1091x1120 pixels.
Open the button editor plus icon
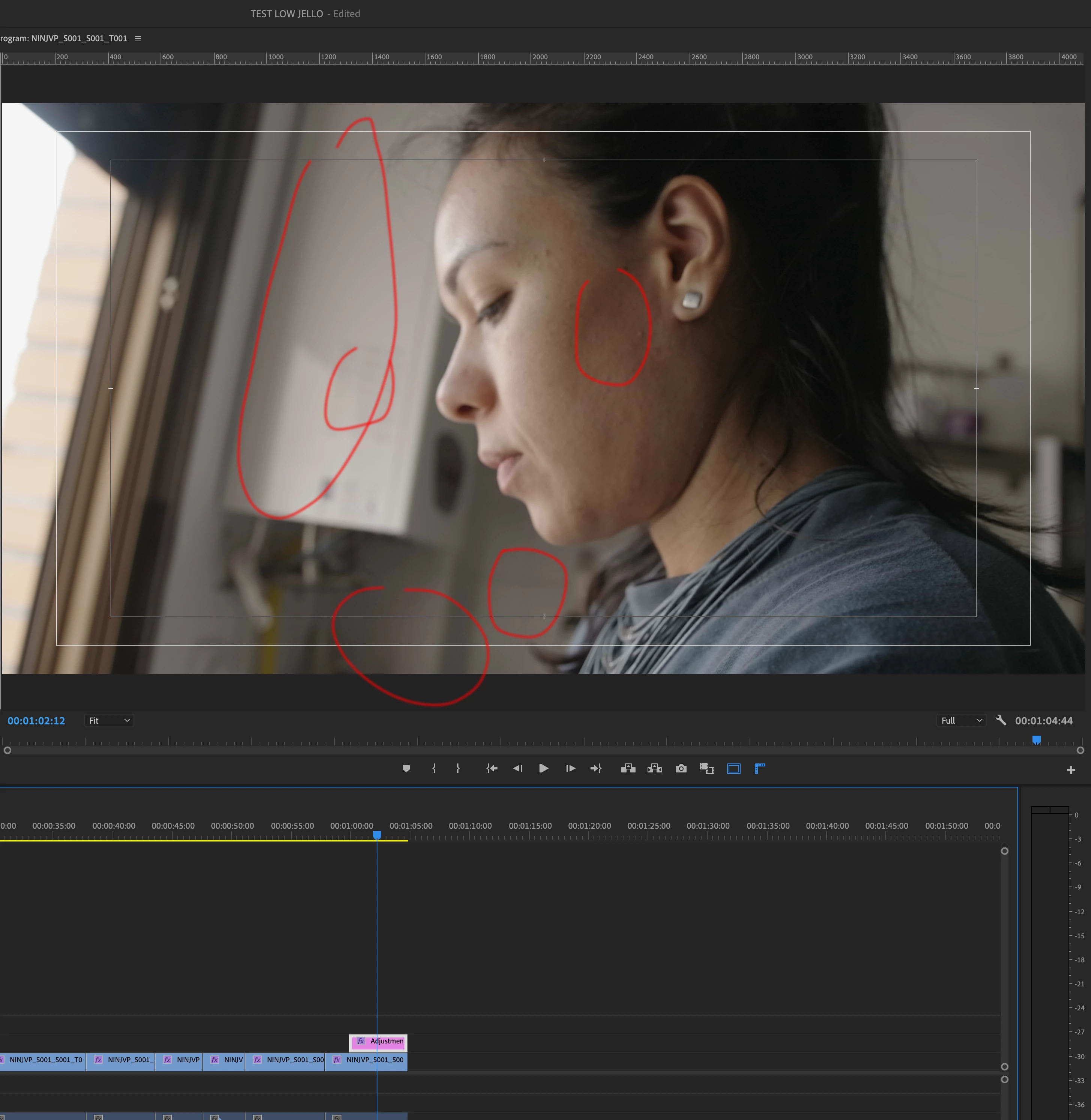(x=1070, y=770)
